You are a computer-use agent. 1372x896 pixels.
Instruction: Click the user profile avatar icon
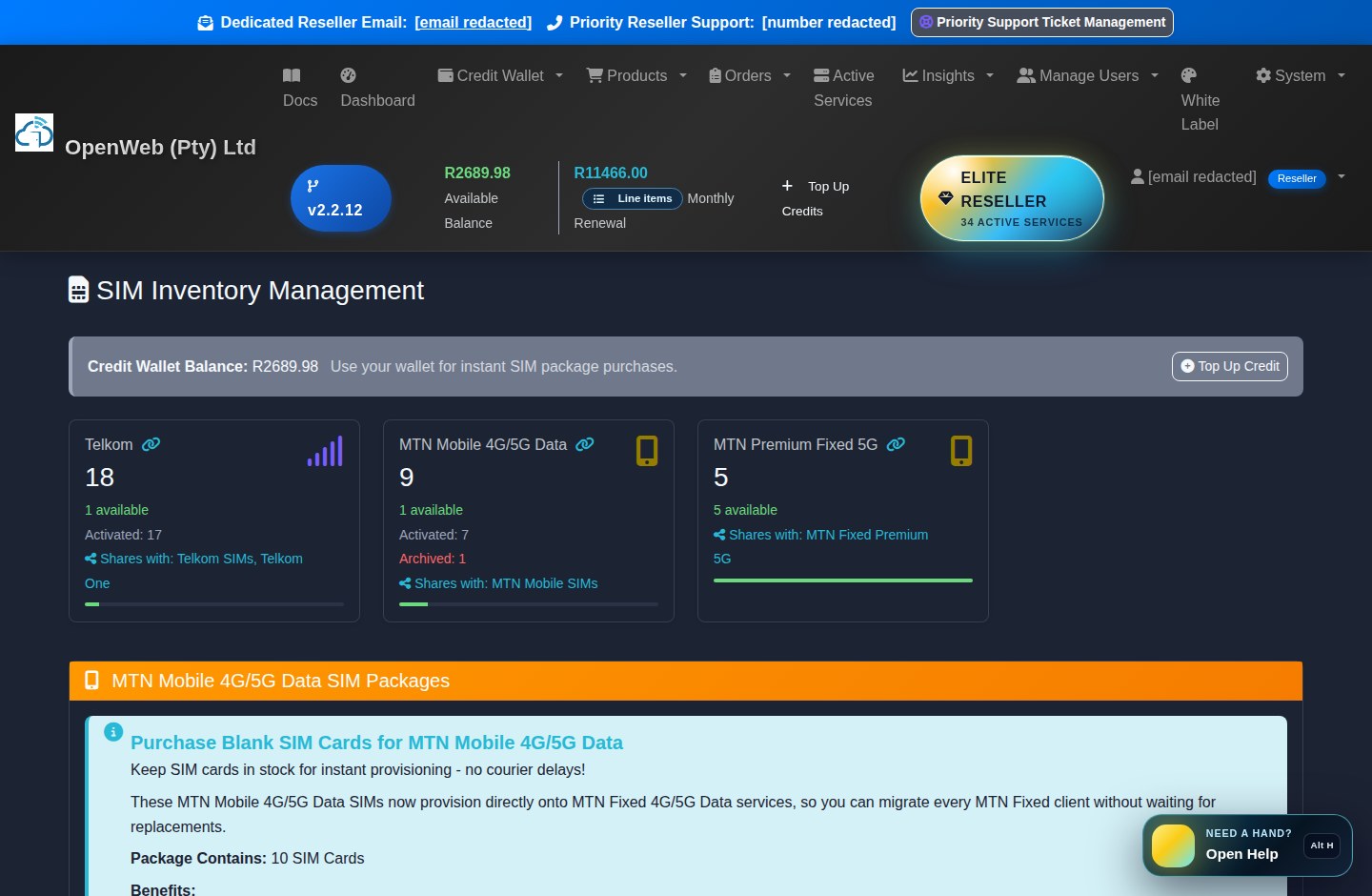[1138, 176]
